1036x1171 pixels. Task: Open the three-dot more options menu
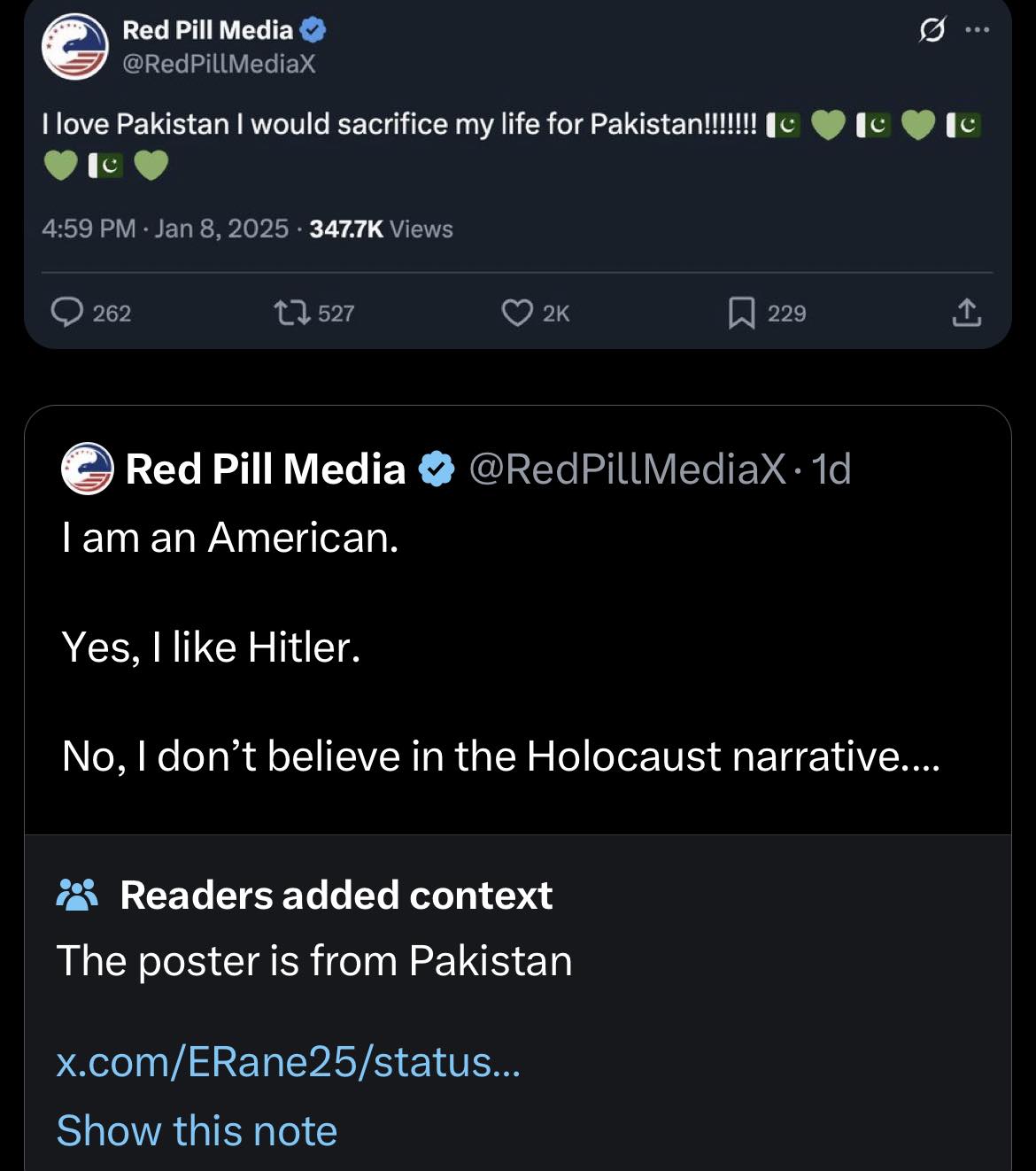(x=978, y=29)
